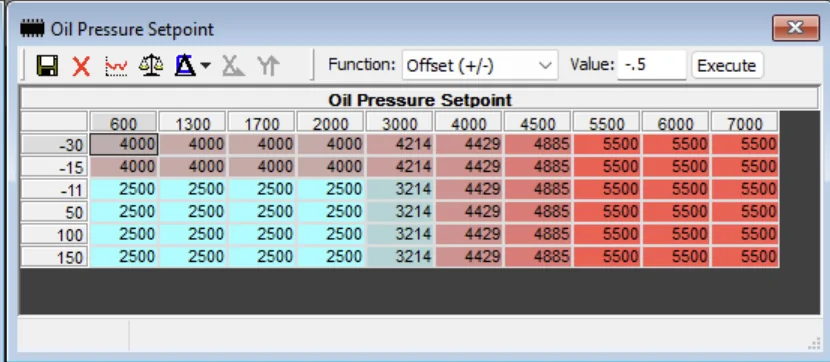This screenshot has height=362, width=830.
Task: Select the 4000 column header
Action: pyautogui.click(x=468, y=122)
